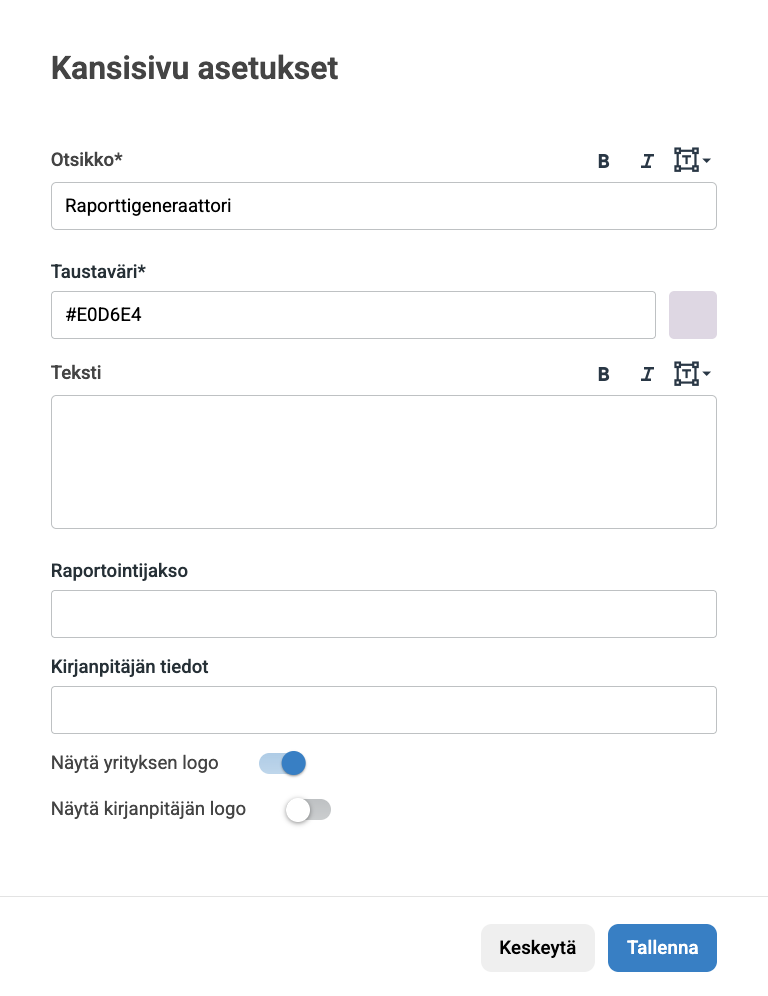Click the Näytä kirjanpitäjän logo label
768x996 pixels.
pyautogui.click(x=148, y=809)
